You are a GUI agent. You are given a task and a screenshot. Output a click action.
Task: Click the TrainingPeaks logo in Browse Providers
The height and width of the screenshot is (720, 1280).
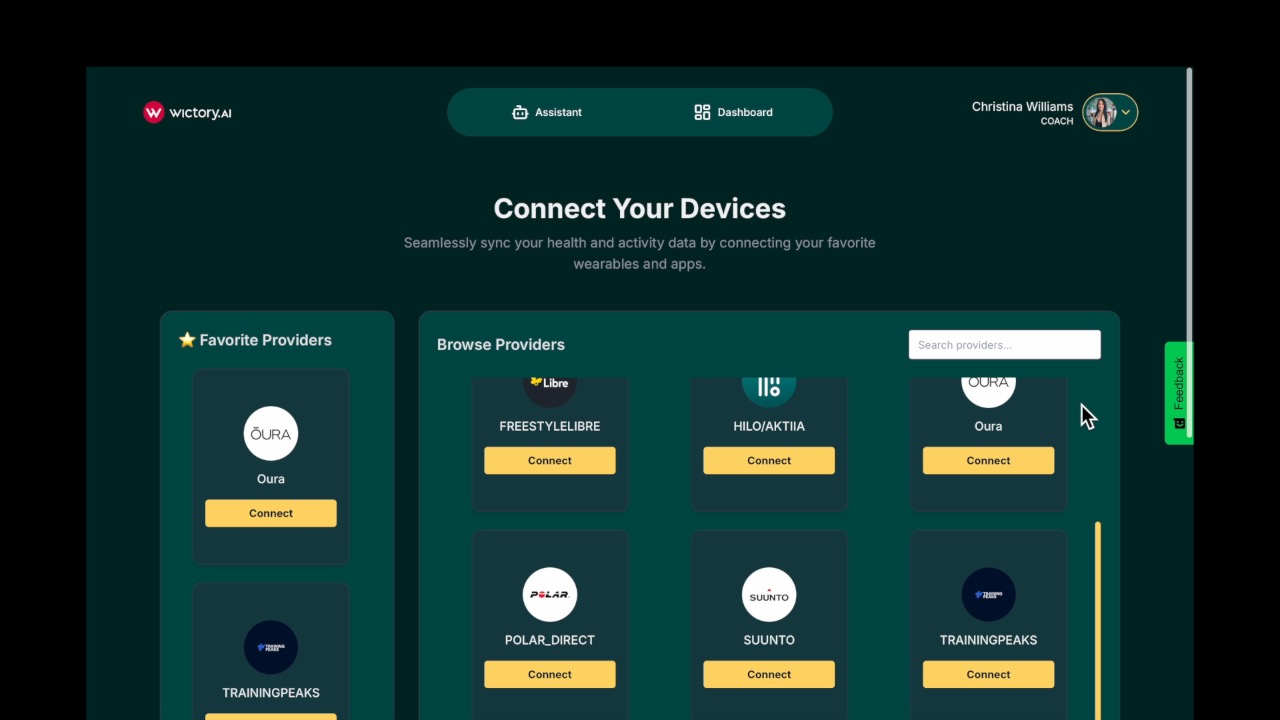[x=988, y=594]
